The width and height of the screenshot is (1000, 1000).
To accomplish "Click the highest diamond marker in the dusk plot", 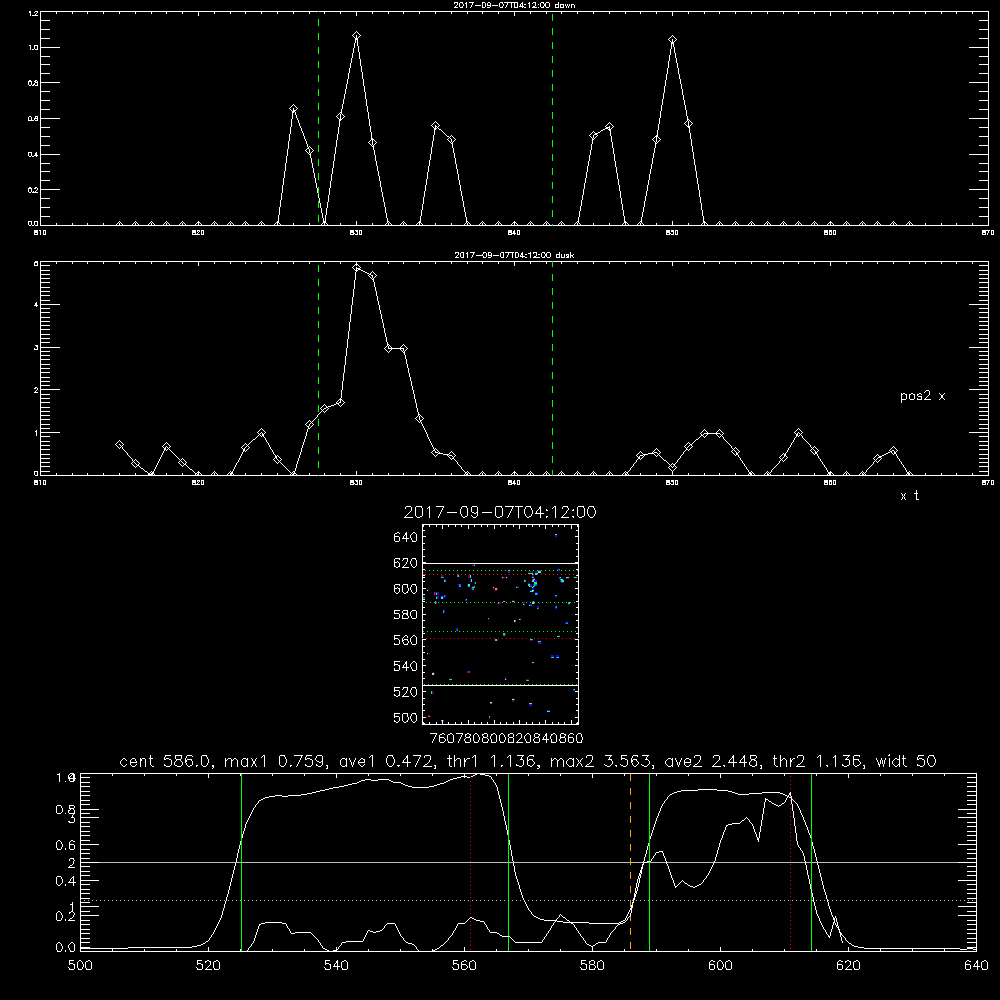I will 357,267.
